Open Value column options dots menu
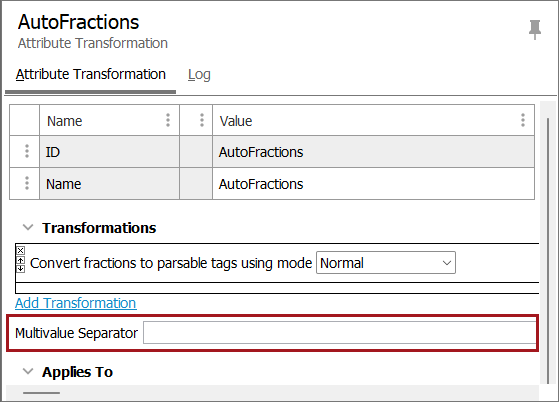 [523, 120]
